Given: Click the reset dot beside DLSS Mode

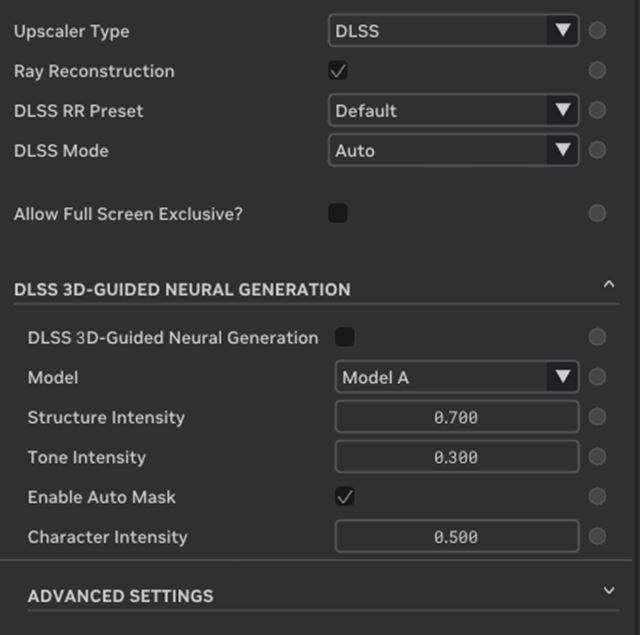Looking at the screenshot, I should coord(597,150).
